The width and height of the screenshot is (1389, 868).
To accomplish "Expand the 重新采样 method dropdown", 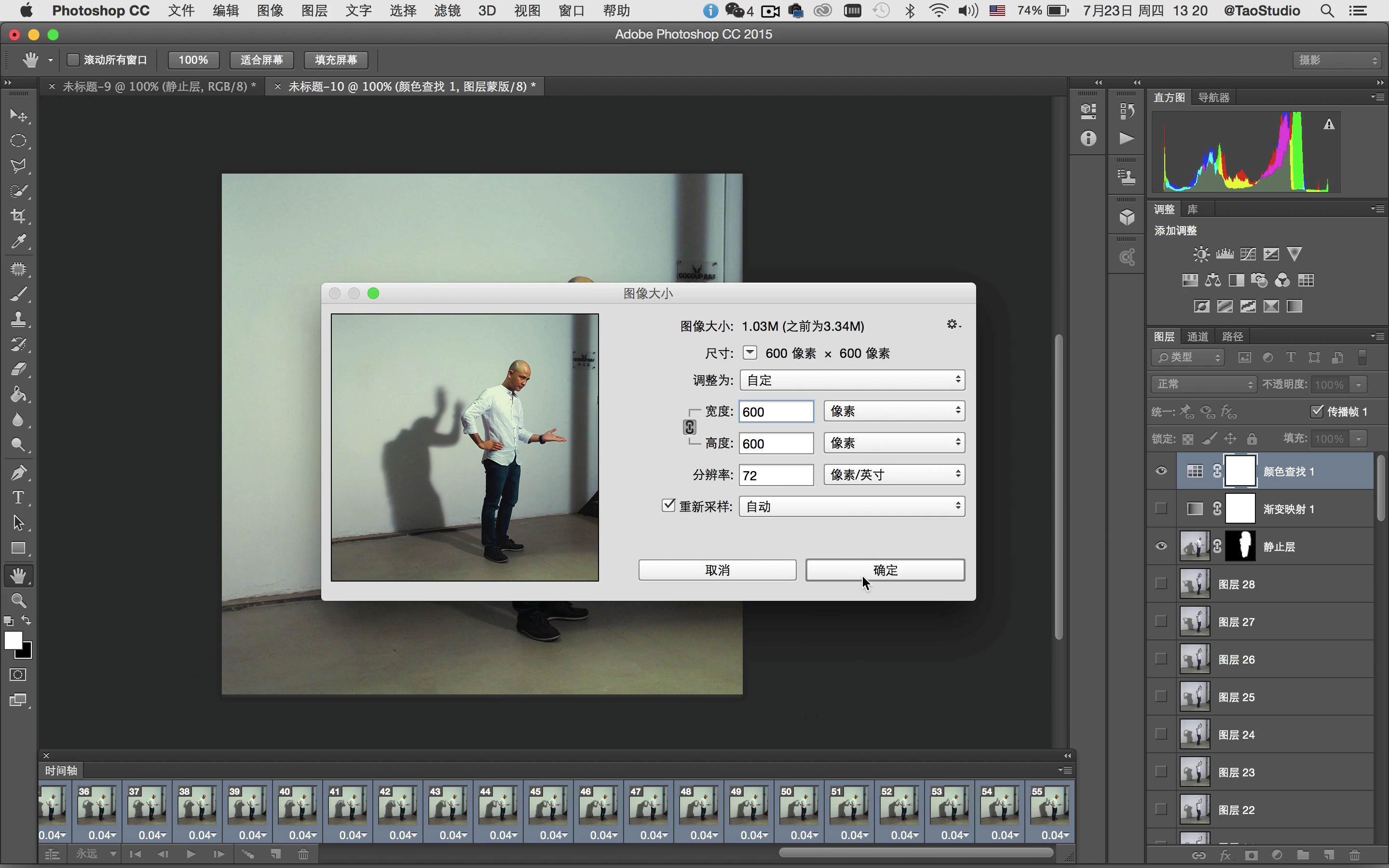I will [852, 506].
